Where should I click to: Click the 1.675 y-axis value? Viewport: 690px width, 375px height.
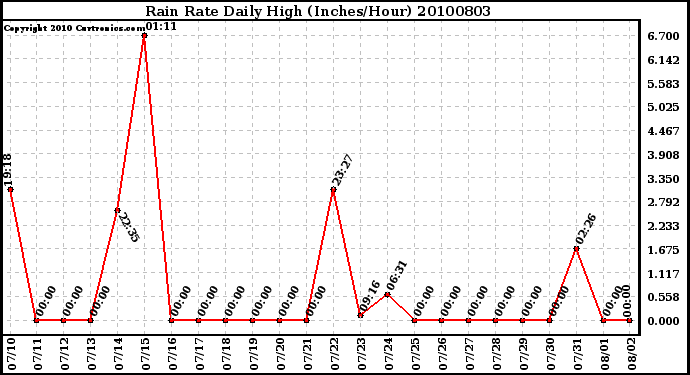[664, 250]
